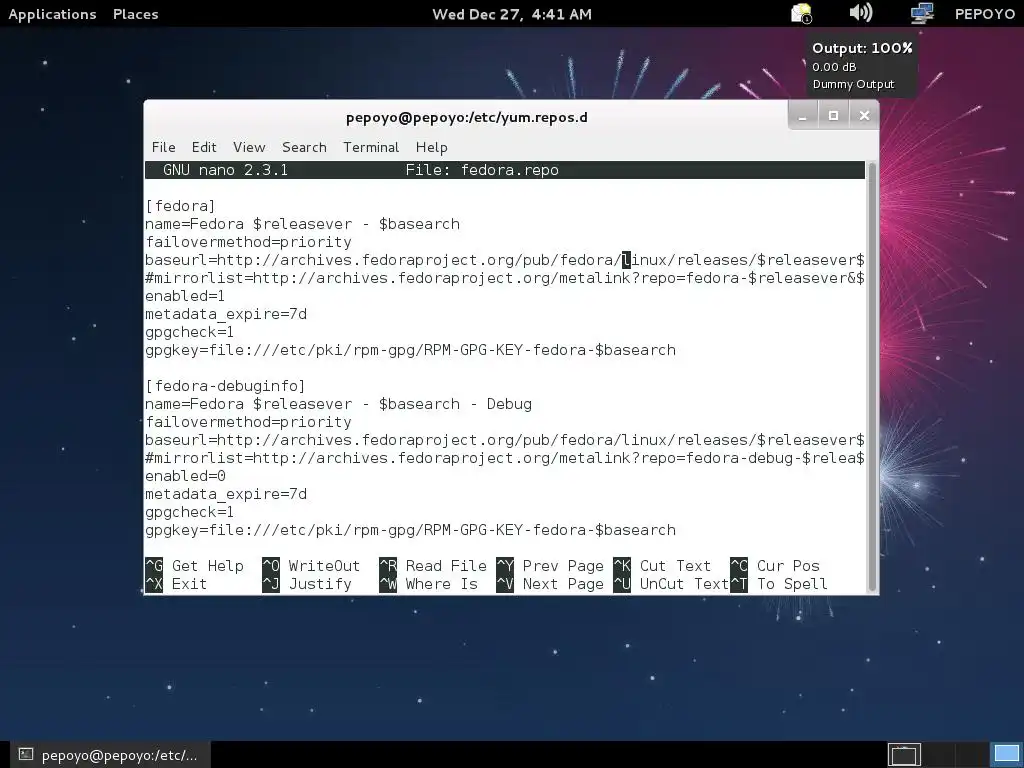This screenshot has width=1024, height=768.
Task: Click the network connection tray icon
Action: (x=921, y=13)
